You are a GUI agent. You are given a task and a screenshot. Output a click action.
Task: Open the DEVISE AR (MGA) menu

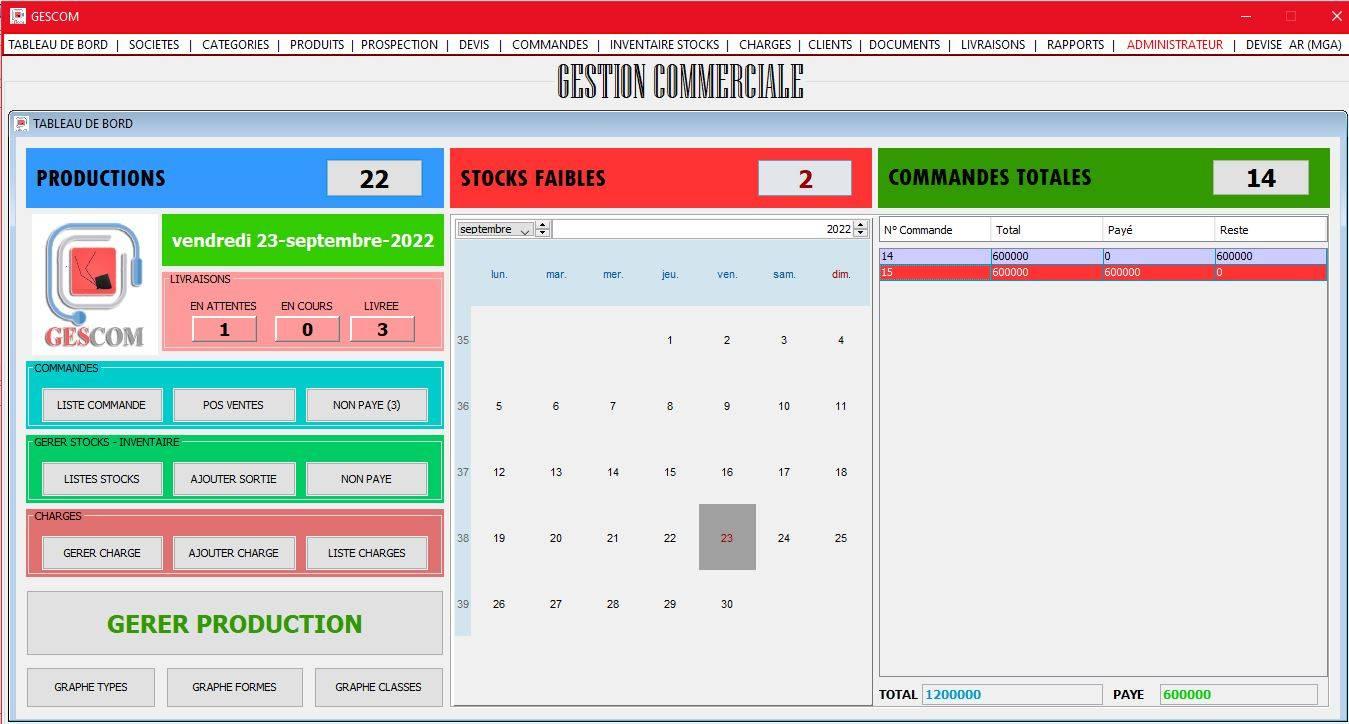coord(1293,45)
